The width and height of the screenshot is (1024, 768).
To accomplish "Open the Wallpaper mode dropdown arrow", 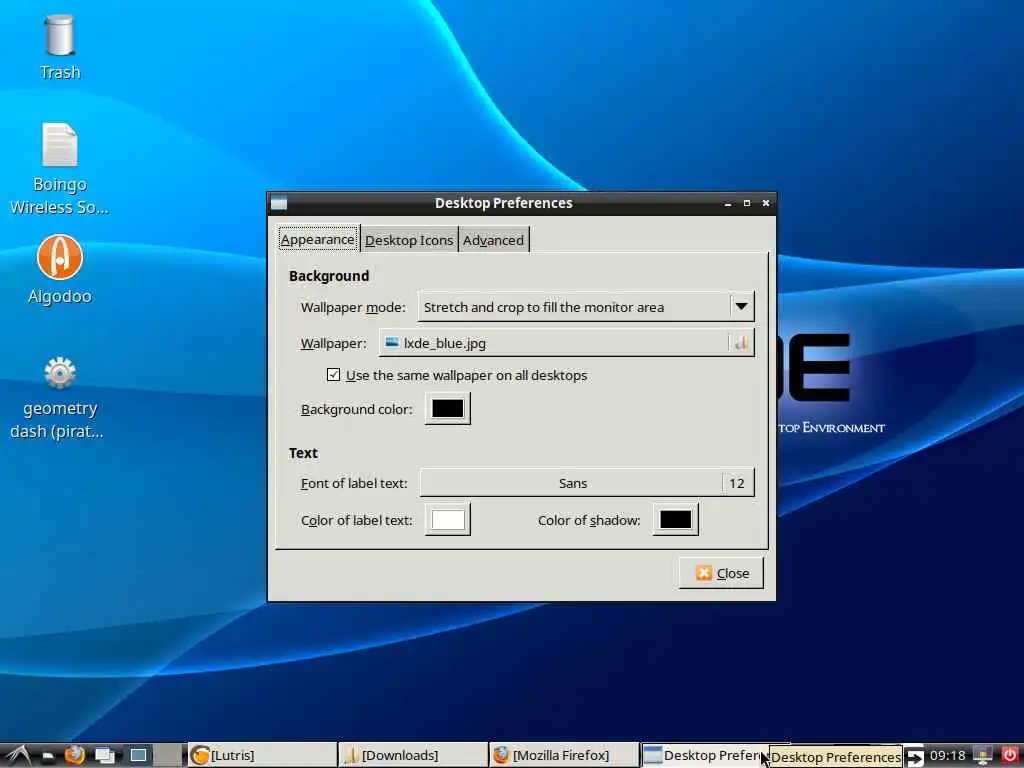I will coord(741,306).
